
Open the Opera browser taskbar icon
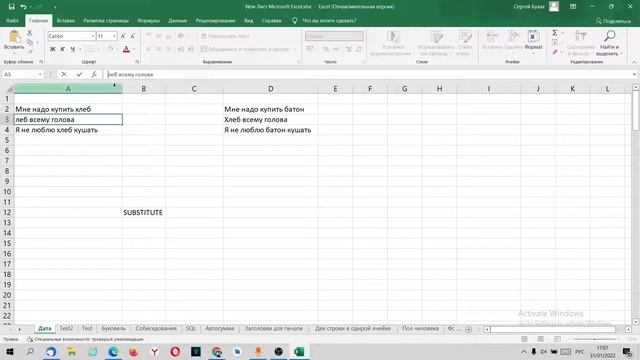175,351
